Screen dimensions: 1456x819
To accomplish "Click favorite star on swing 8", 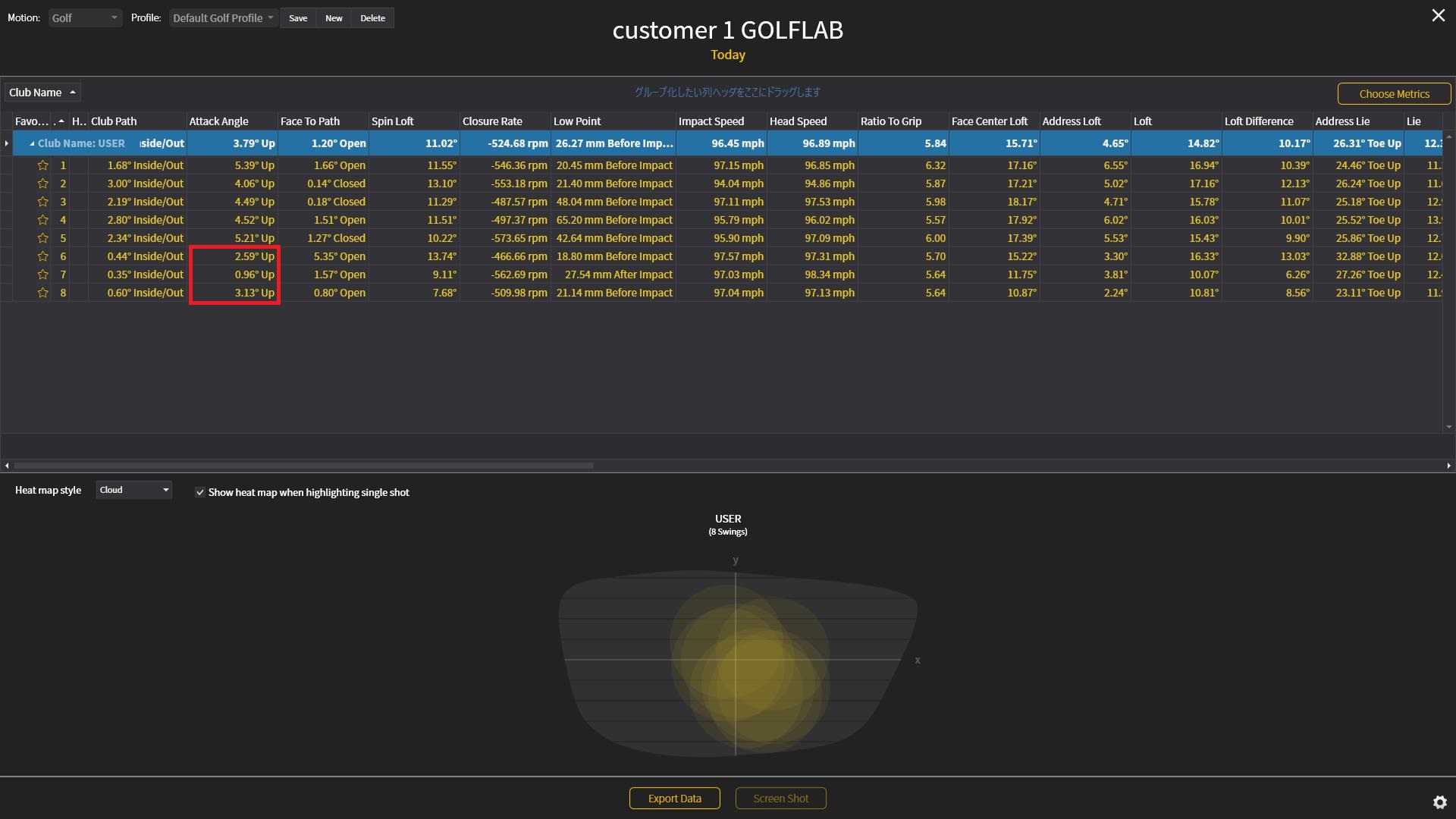I will (43, 293).
